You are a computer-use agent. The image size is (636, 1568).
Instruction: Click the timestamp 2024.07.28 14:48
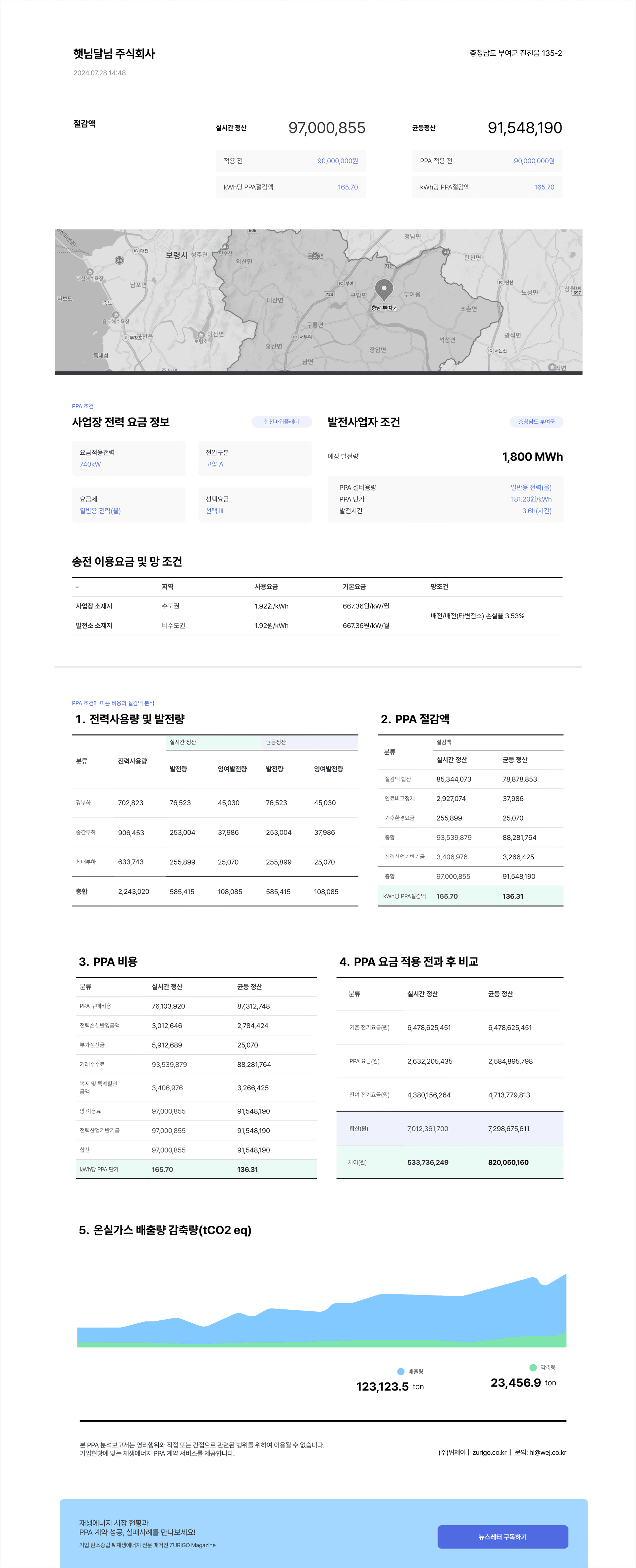pyautogui.click(x=100, y=73)
